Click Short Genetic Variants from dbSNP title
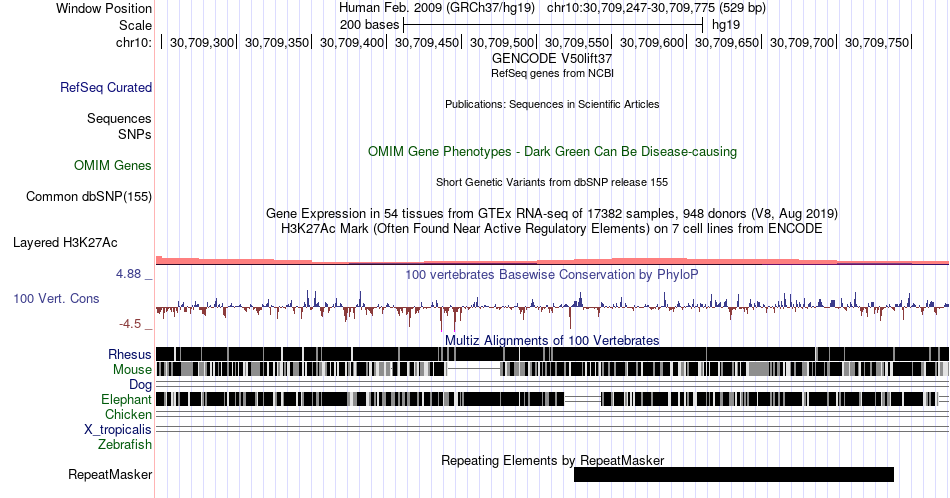950x498 pixels. 552,182
